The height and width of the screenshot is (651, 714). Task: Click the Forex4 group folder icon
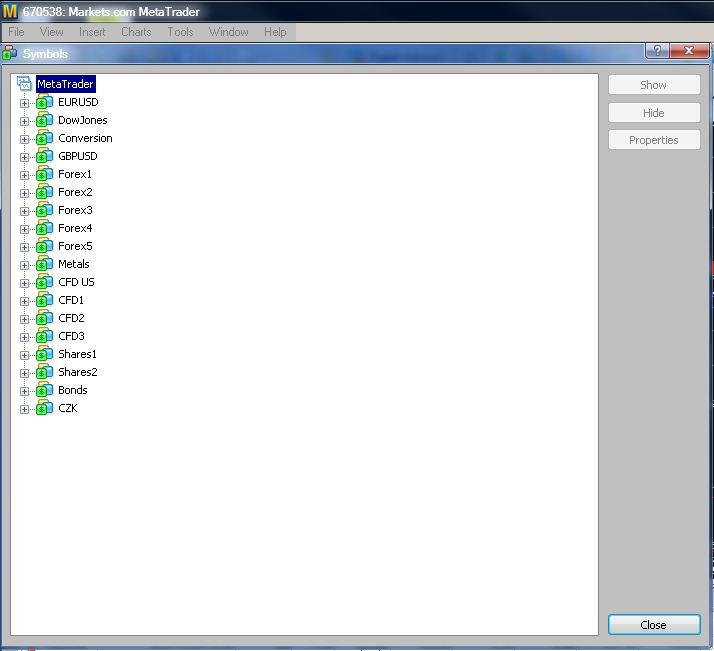pos(44,229)
